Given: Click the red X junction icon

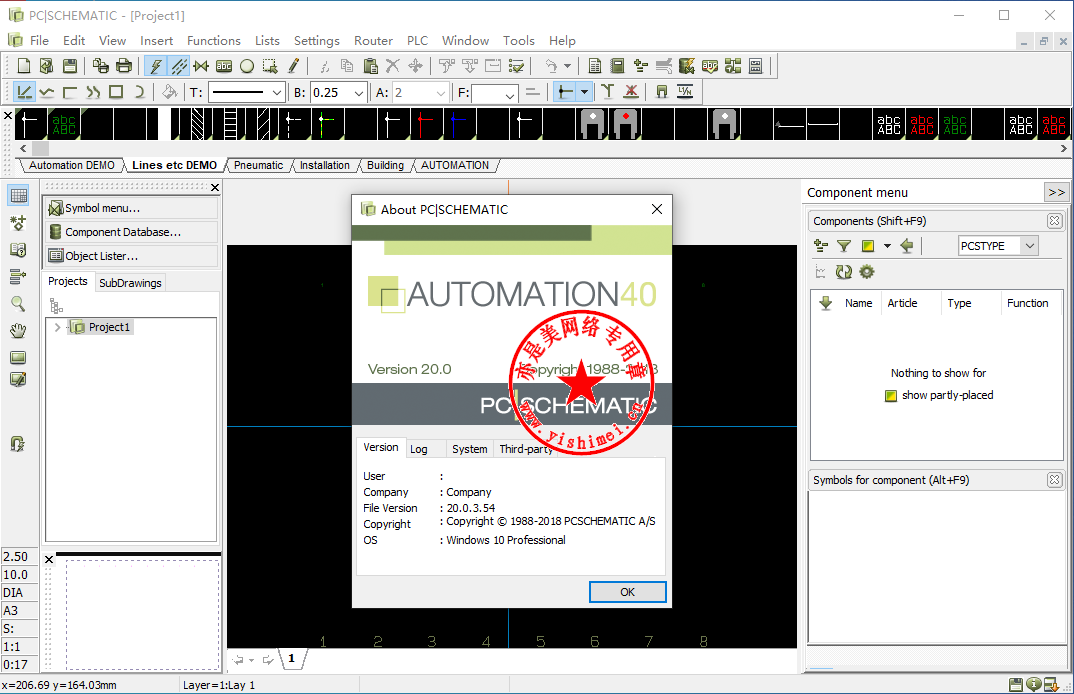Looking at the screenshot, I should tap(632, 92).
